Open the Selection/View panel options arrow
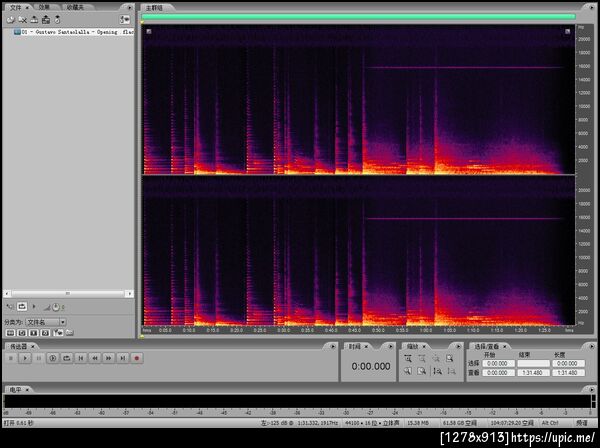600x448 pixels. (592, 347)
